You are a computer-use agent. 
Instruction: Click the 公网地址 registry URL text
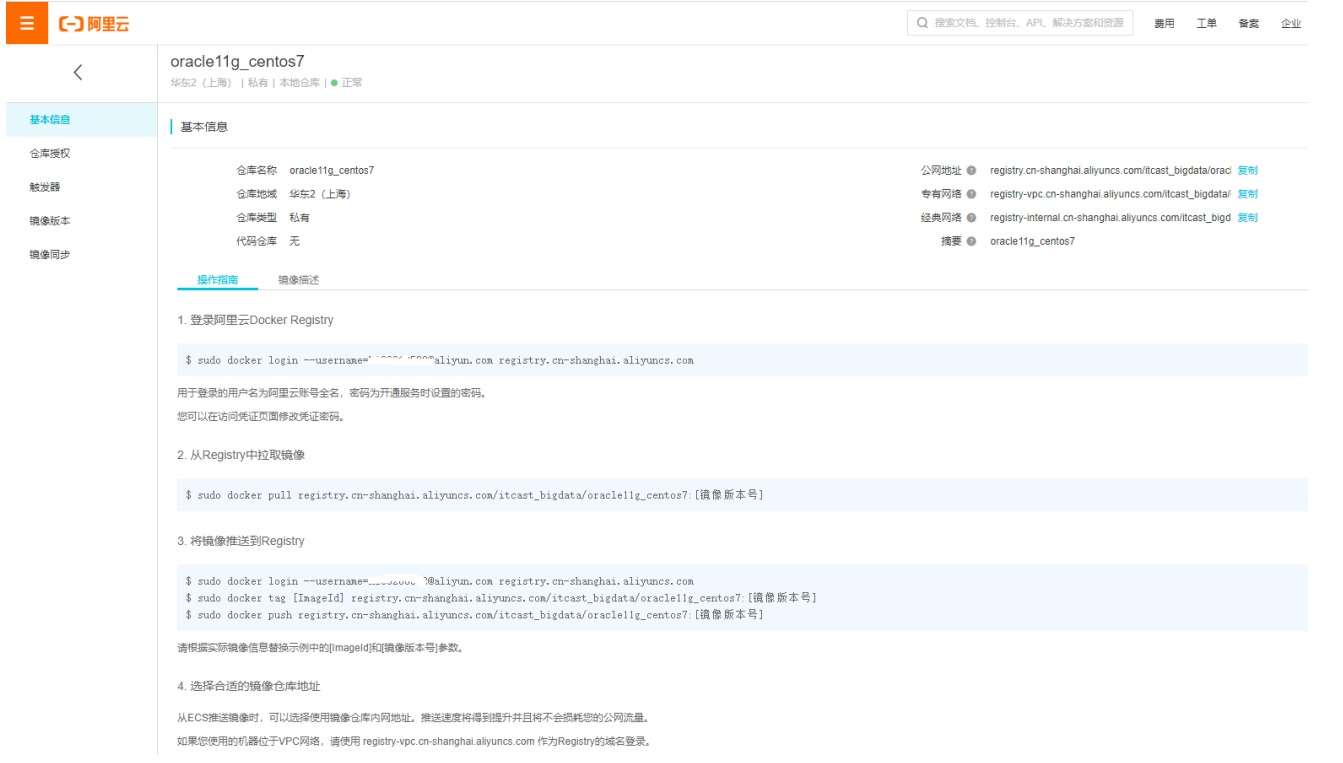tap(1110, 171)
